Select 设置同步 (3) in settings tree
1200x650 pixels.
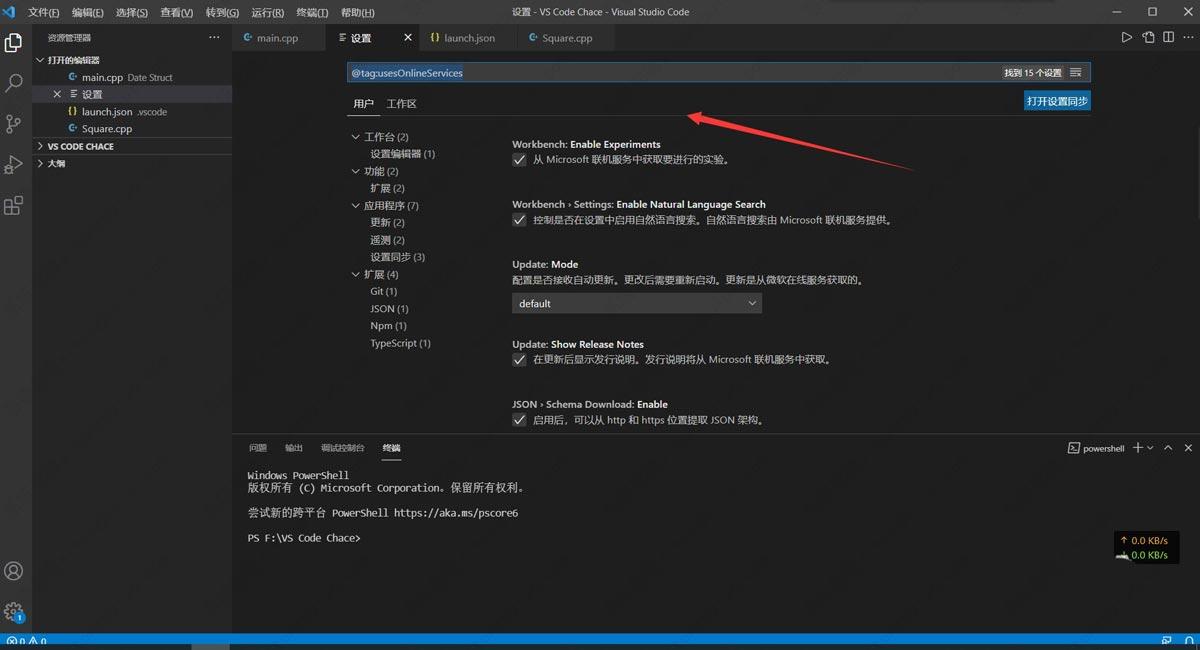(397, 257)
